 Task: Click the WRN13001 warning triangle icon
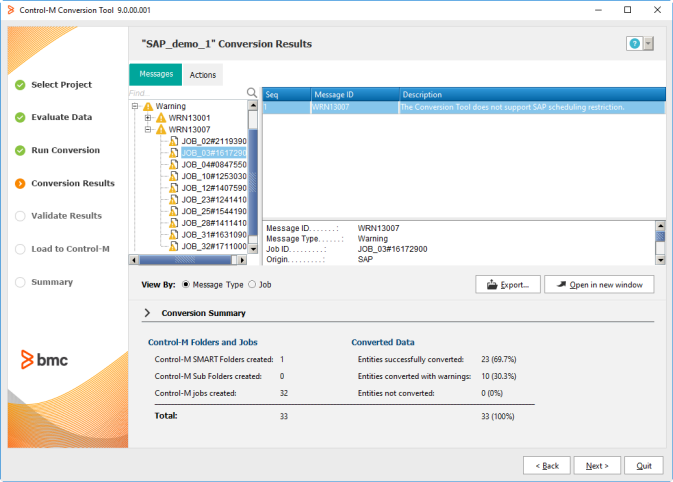pyautogui.click(x=161, y=118)
